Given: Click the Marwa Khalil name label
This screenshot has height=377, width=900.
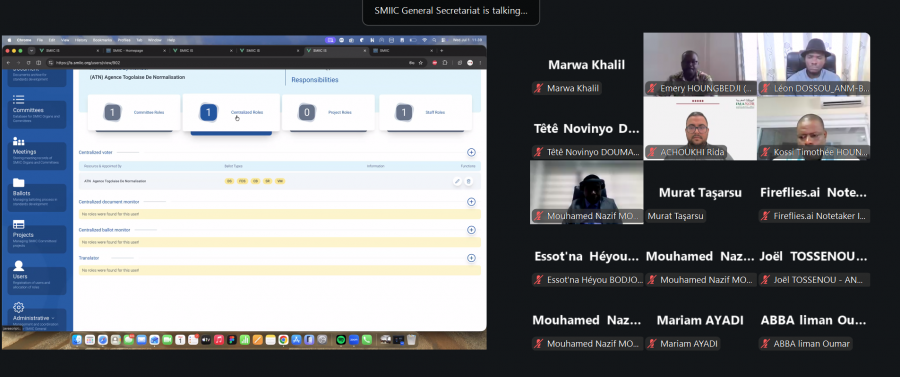Looking at the screenshot, I should (567, 88).
